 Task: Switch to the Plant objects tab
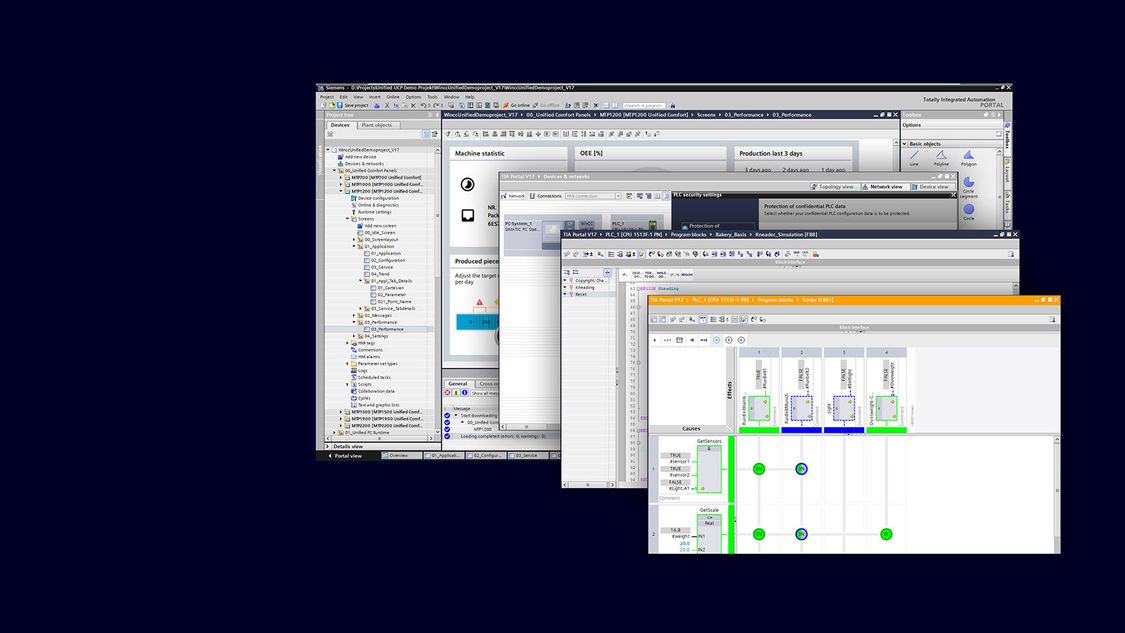pyautogui.click(x=377, y=125)
